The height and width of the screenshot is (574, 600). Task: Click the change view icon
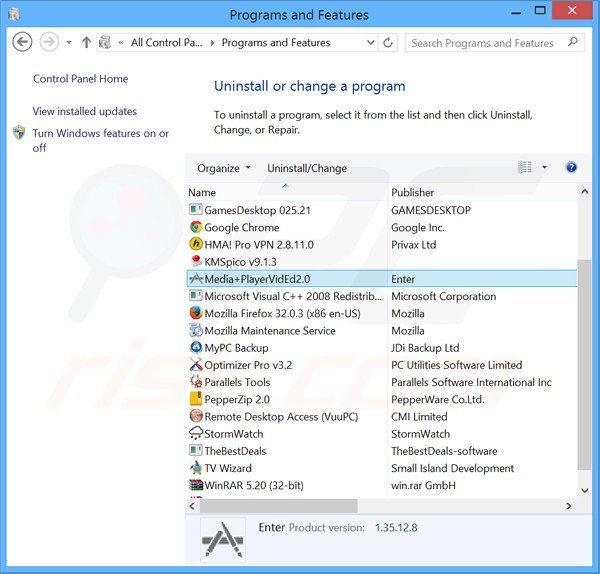pos(525,167)
